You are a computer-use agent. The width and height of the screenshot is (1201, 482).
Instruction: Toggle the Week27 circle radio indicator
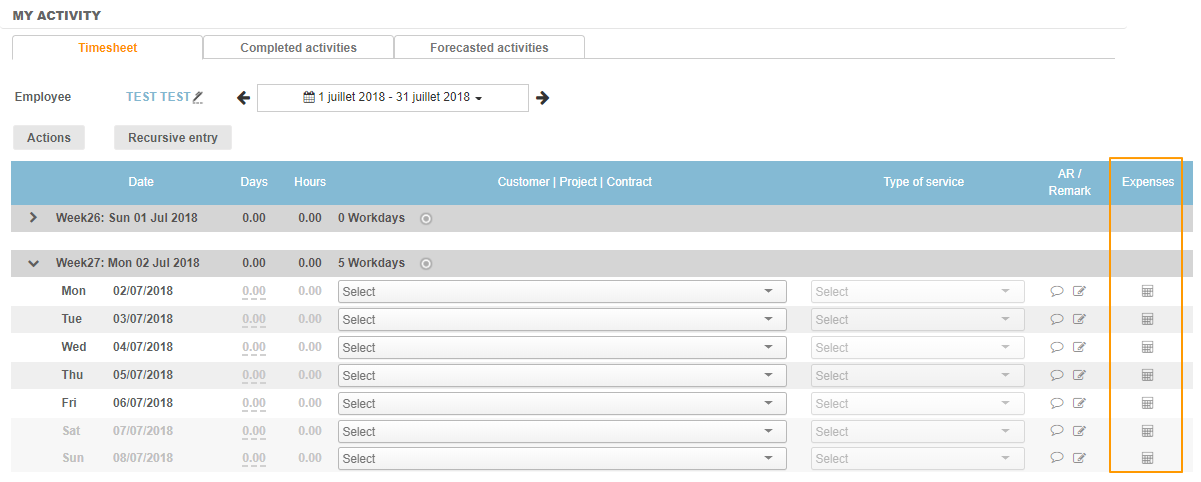click(x=426, y=264)
